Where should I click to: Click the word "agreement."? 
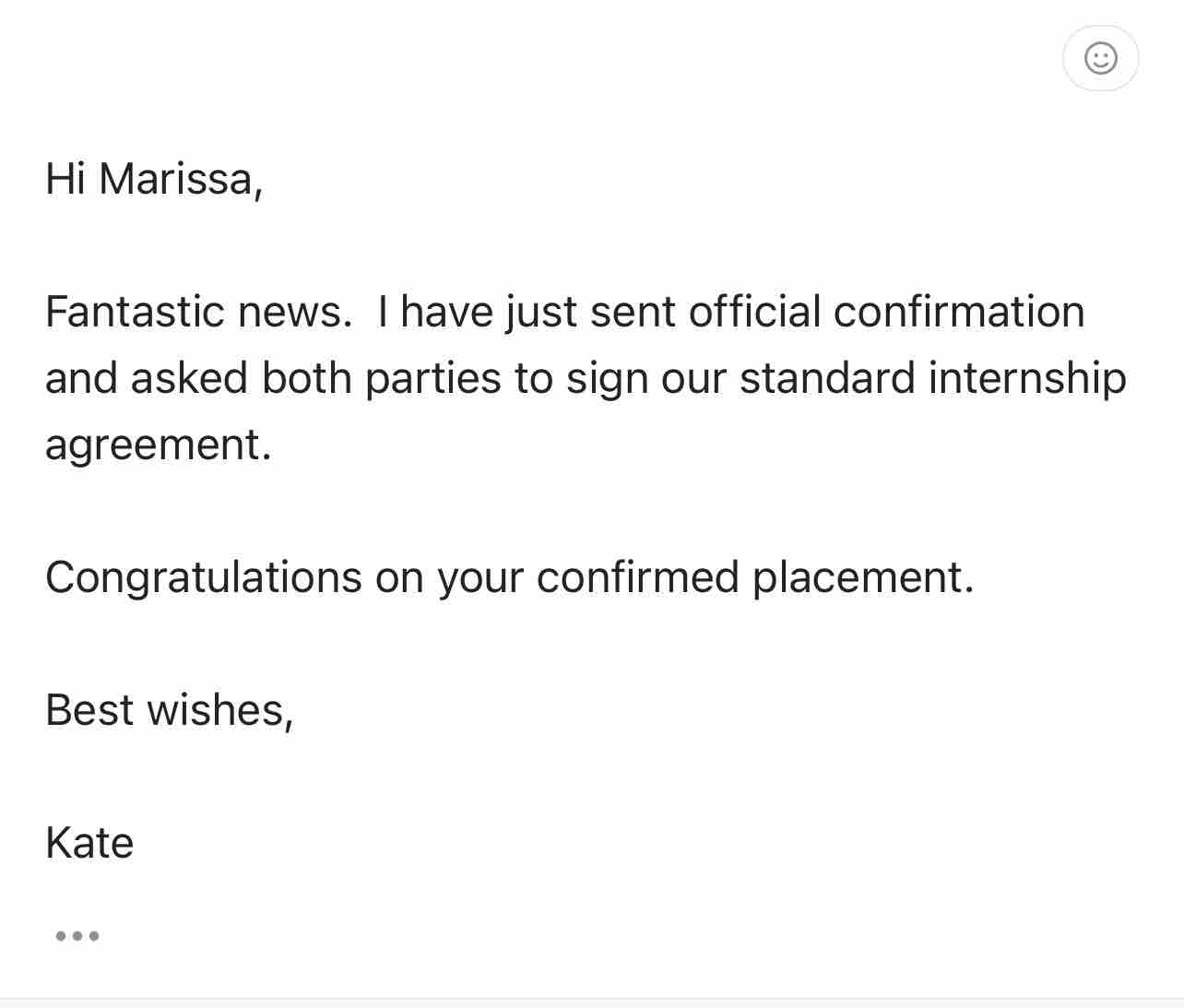coord(158,445)
